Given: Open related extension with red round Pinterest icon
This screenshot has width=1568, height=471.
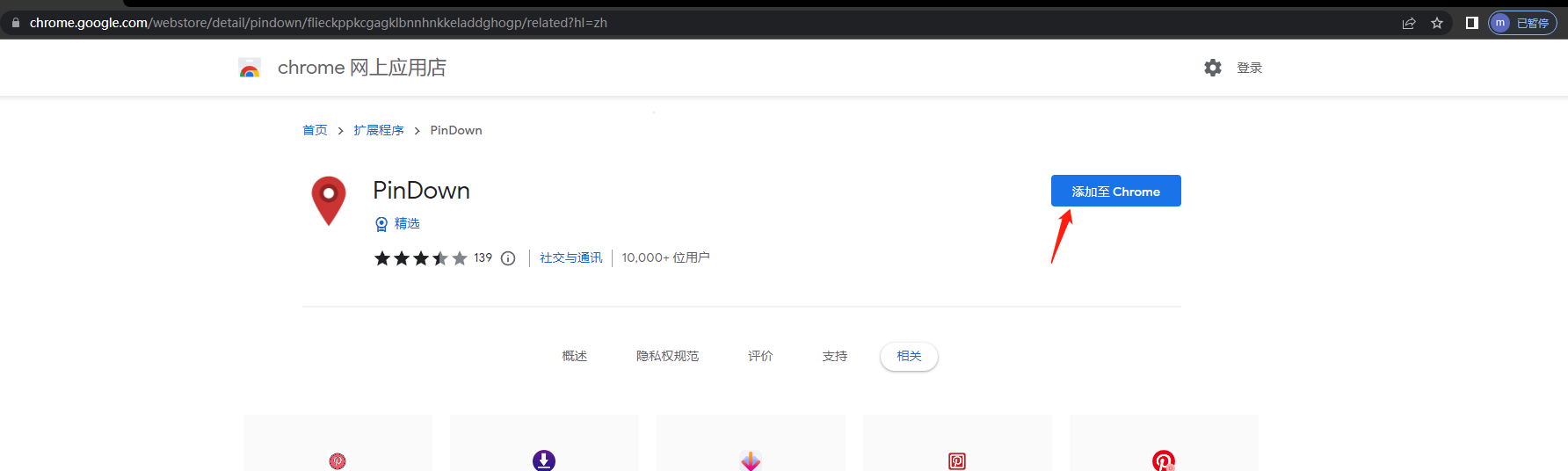Looking at the screenshot, I should pyautogui.click(x=1164, y=444).
